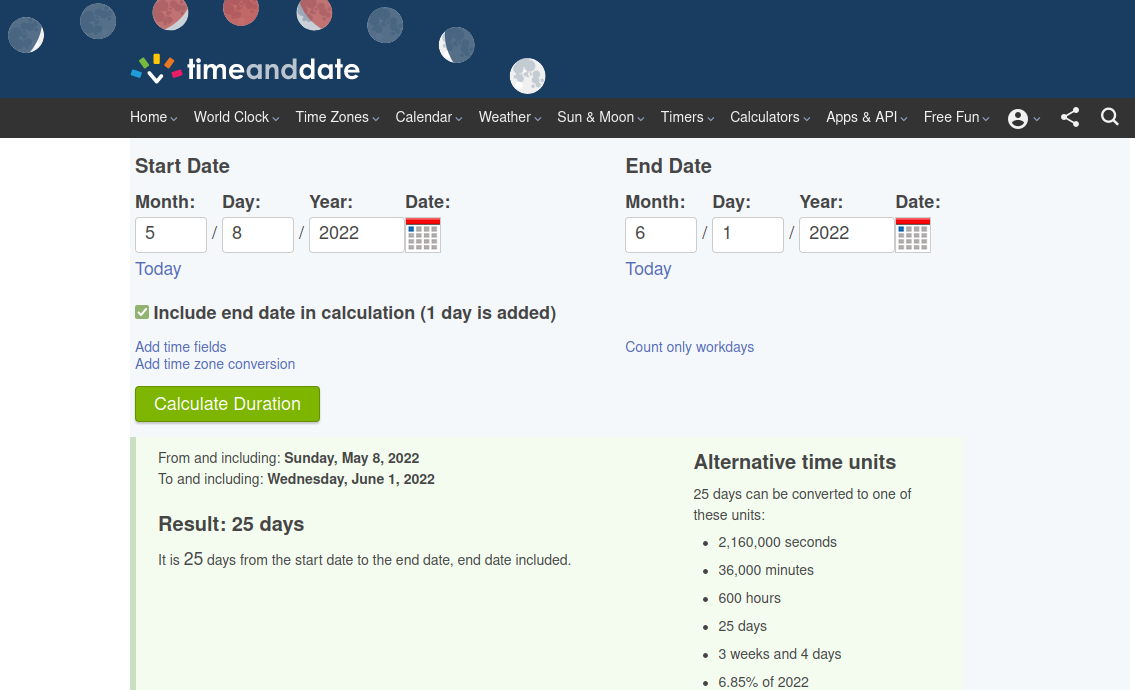
Task: Focus the Start Date Day field
Action: tap(258, 235)
